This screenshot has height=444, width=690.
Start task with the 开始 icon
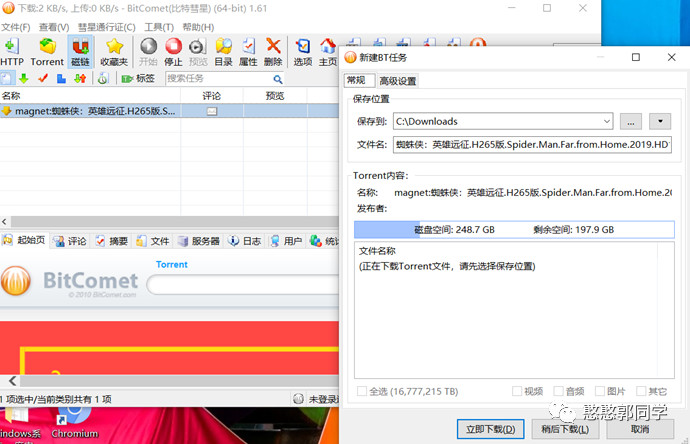tap(148, 52)
